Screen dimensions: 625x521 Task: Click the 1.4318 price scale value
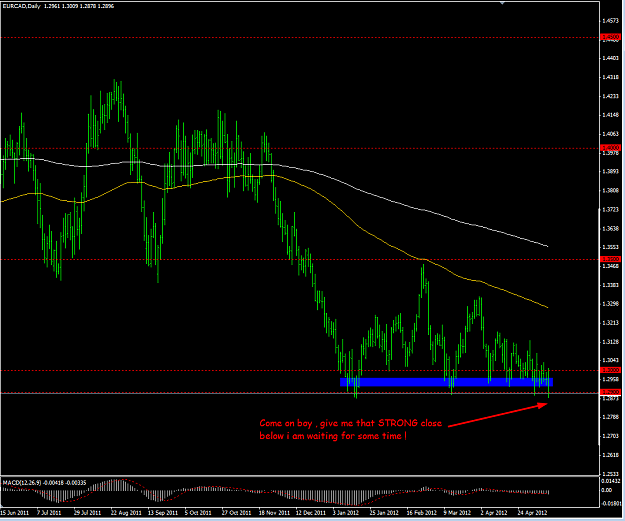point(611,77)
